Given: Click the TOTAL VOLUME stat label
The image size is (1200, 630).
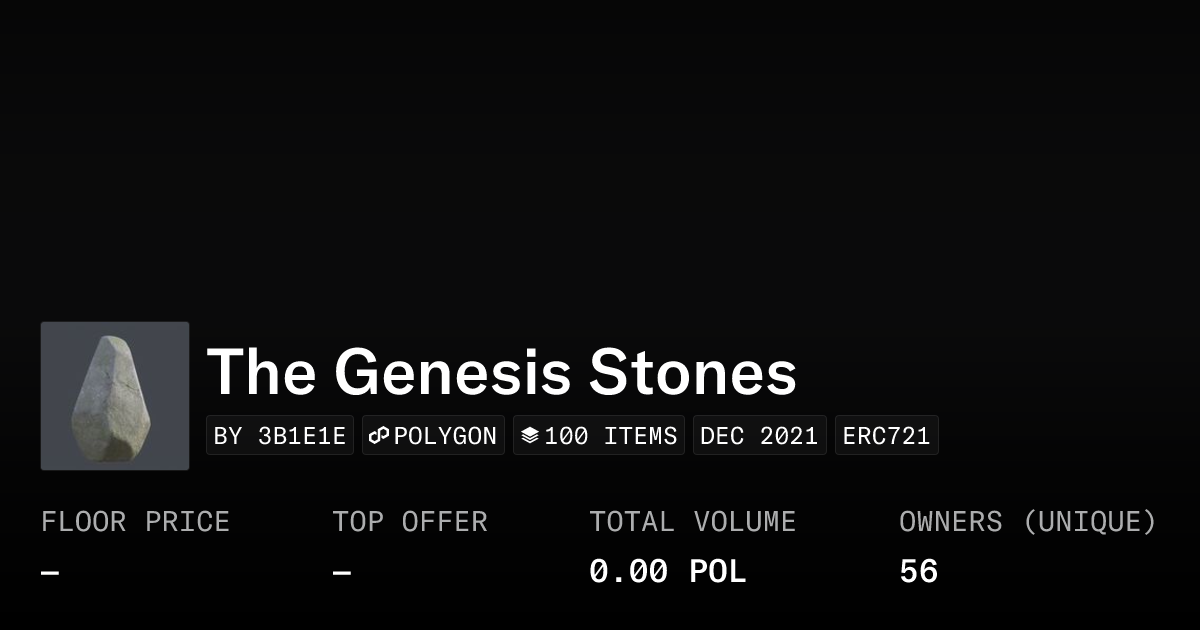Looking at the screenshot, I should pyautogui.click(x=692, y=522).
